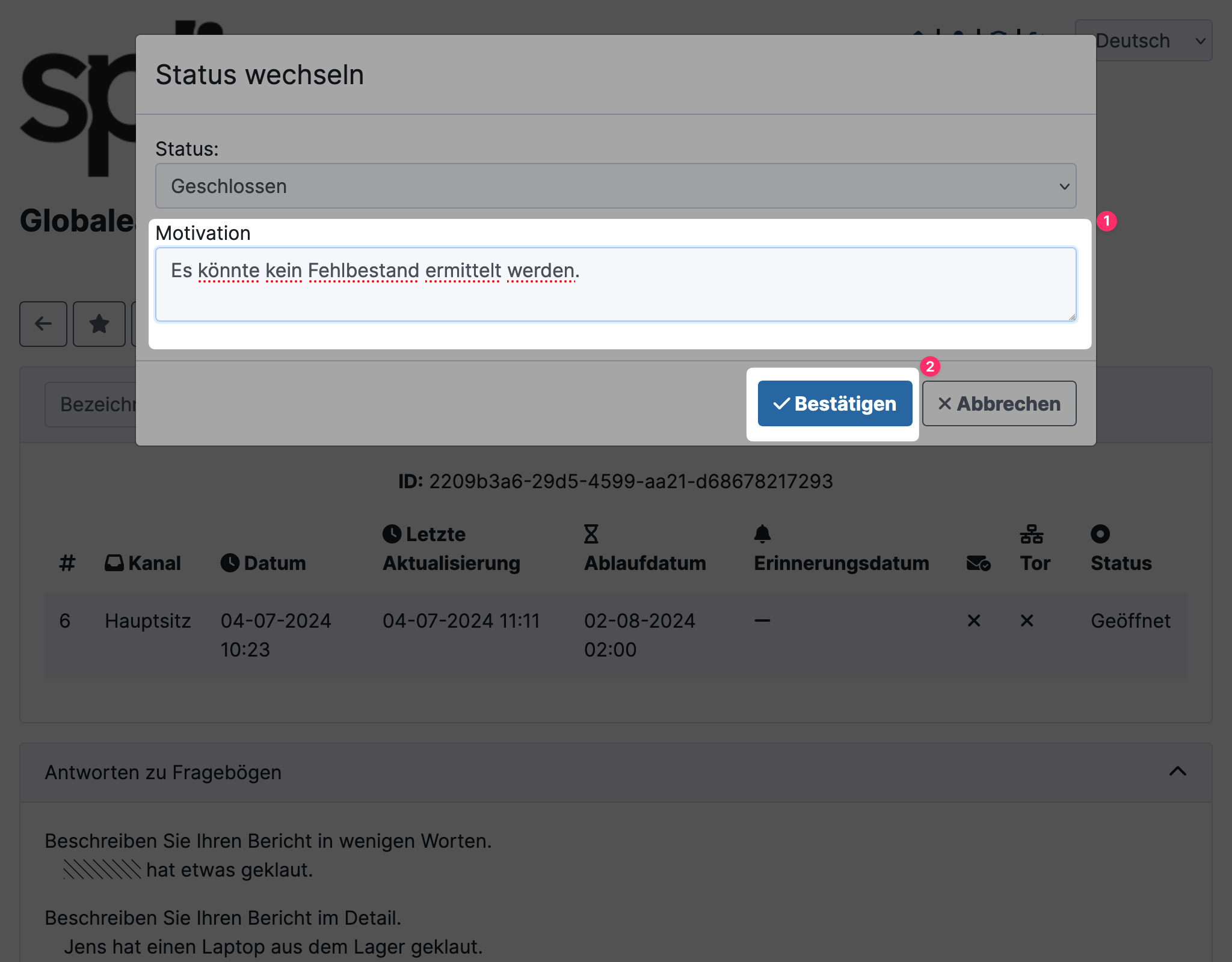
Task: Click the last update 04-07-2024 11:11
Action: tap(461, 620)
